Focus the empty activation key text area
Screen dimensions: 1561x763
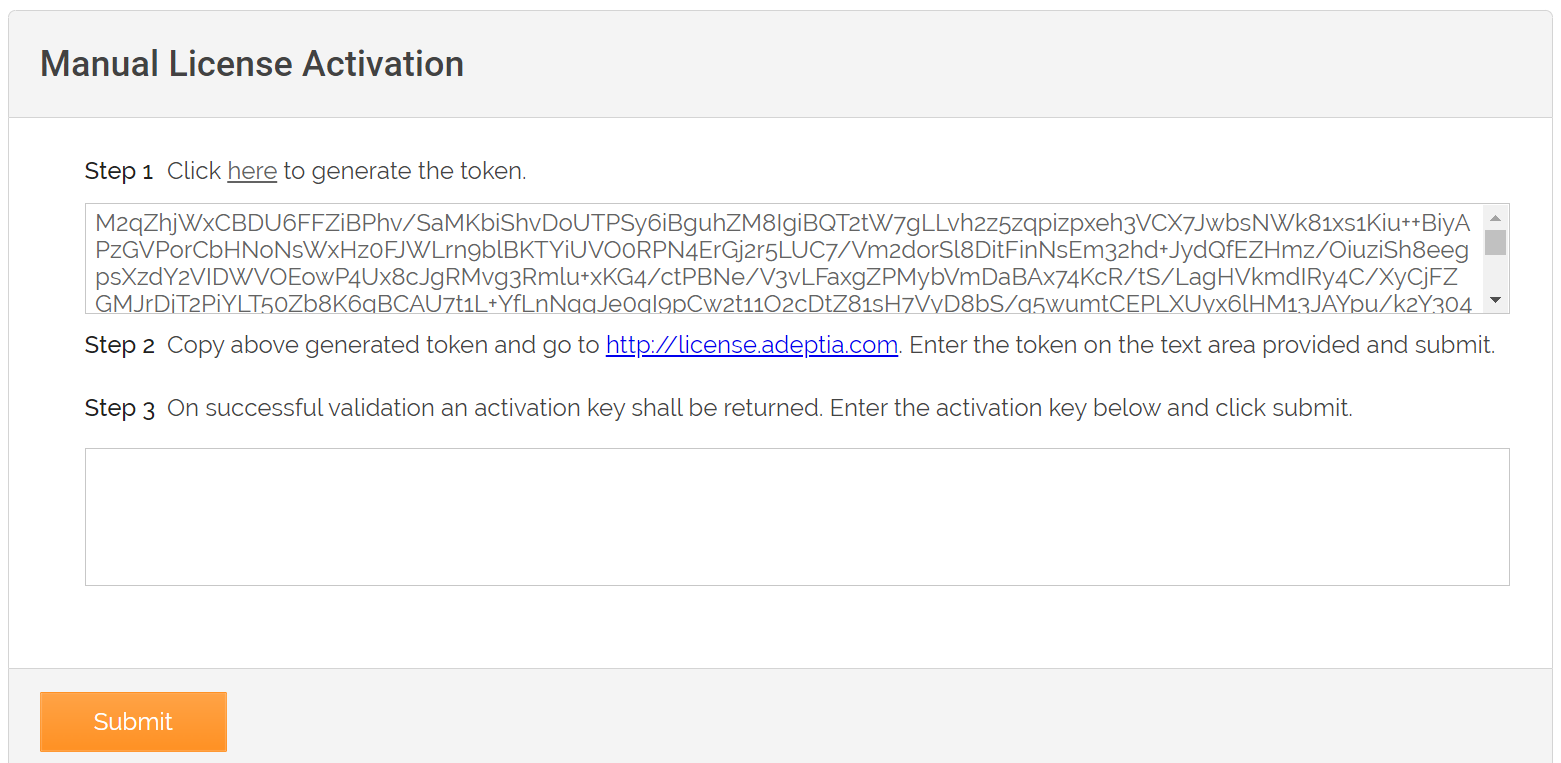click(797, 517)
